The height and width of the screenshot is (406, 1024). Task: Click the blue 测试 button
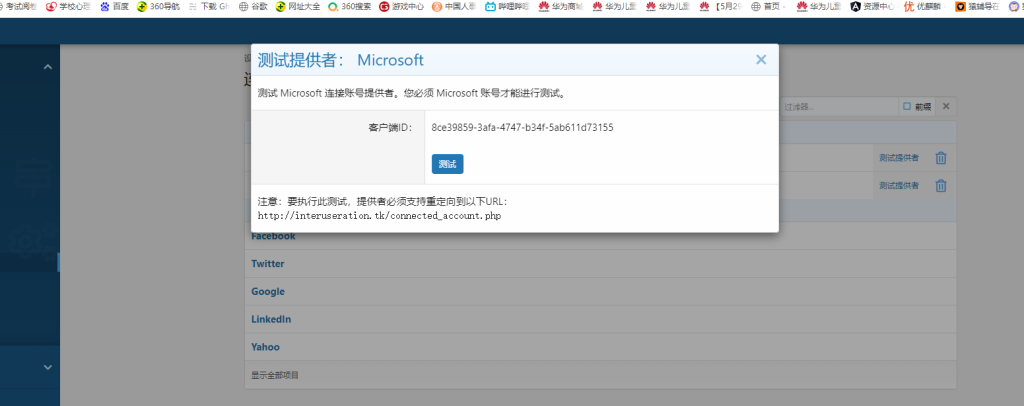coord(447,164)
